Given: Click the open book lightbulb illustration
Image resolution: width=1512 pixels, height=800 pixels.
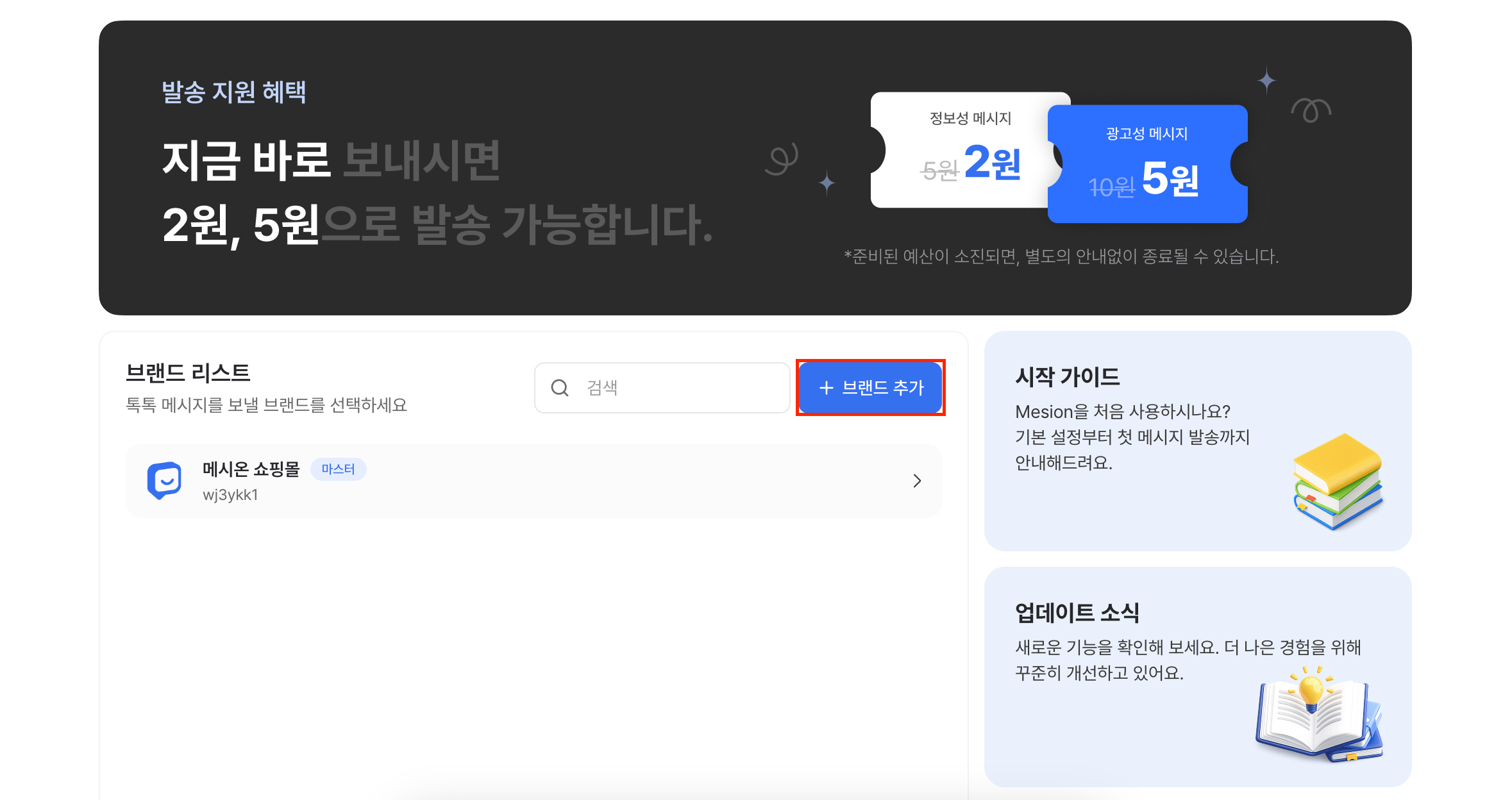Looking at the screenshot, I should [1320, 713].
